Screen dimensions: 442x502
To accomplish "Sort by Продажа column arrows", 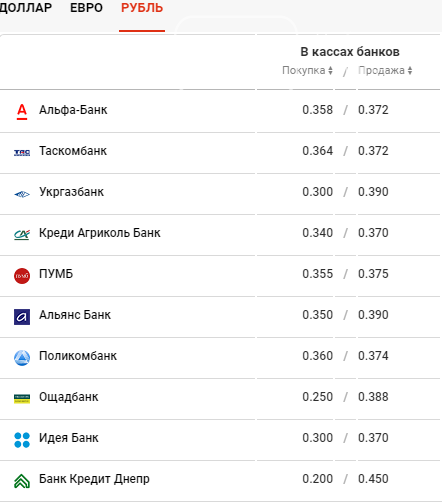I will [x=410, y=70].
